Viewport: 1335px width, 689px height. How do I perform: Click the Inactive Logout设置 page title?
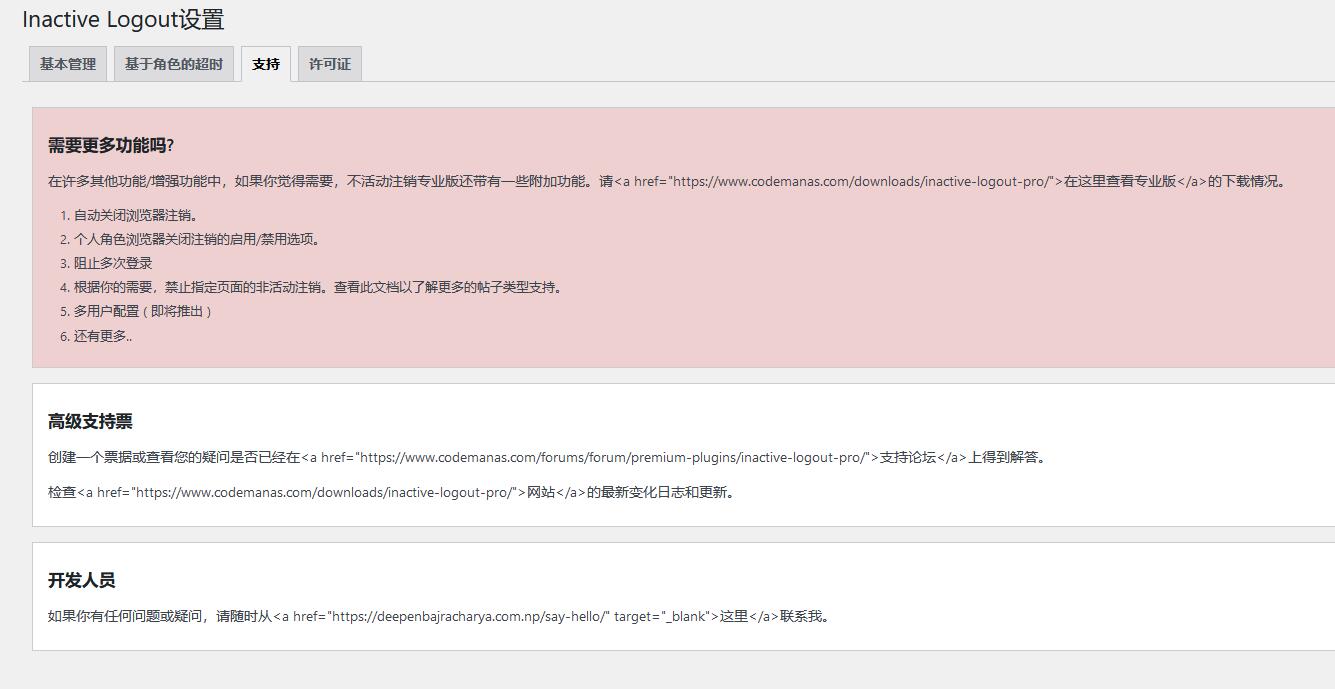123,19
